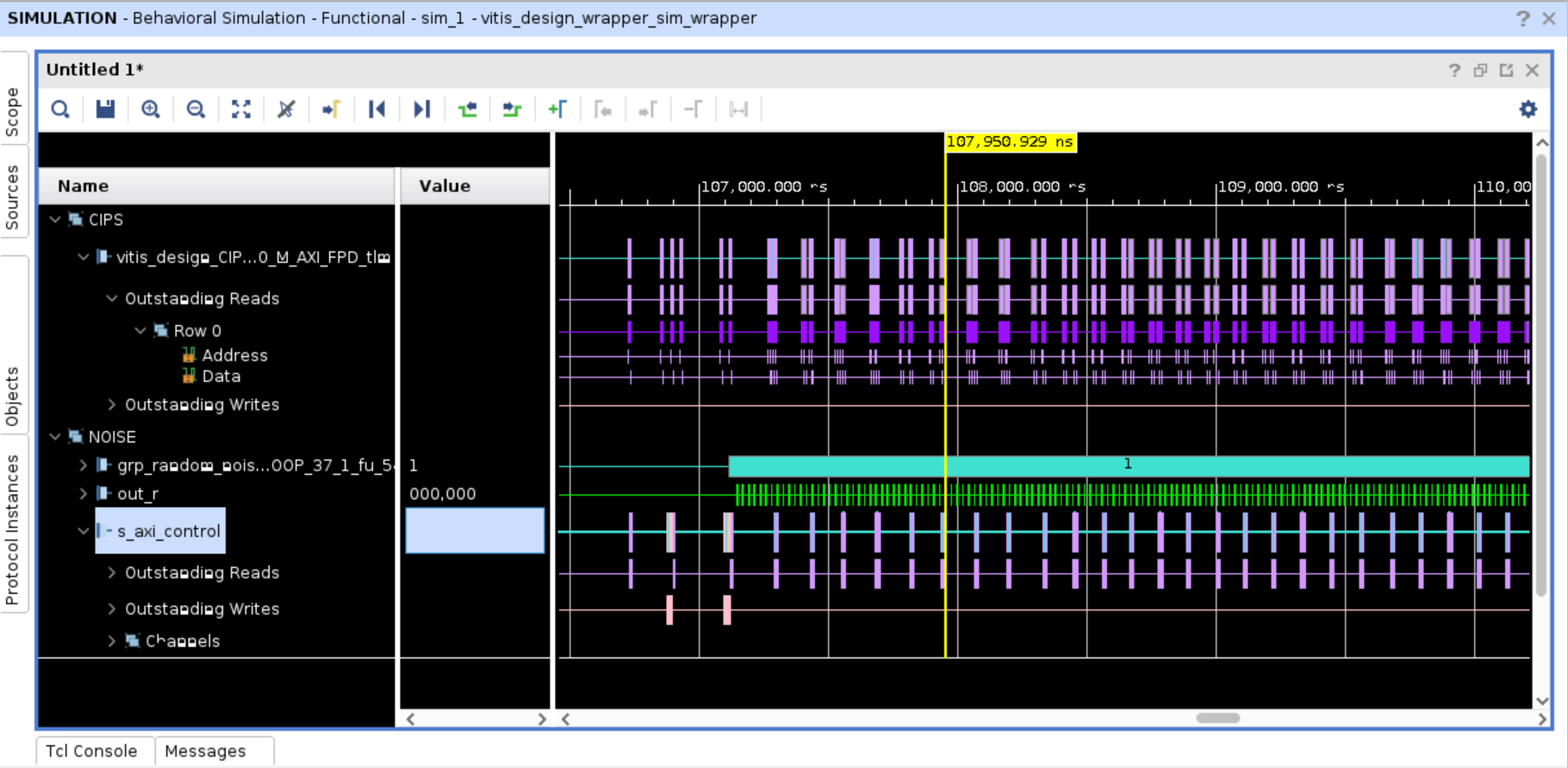Add a marker to the waveform
Viewport: 1568px width, 768px height.
(x=557, y=109)
